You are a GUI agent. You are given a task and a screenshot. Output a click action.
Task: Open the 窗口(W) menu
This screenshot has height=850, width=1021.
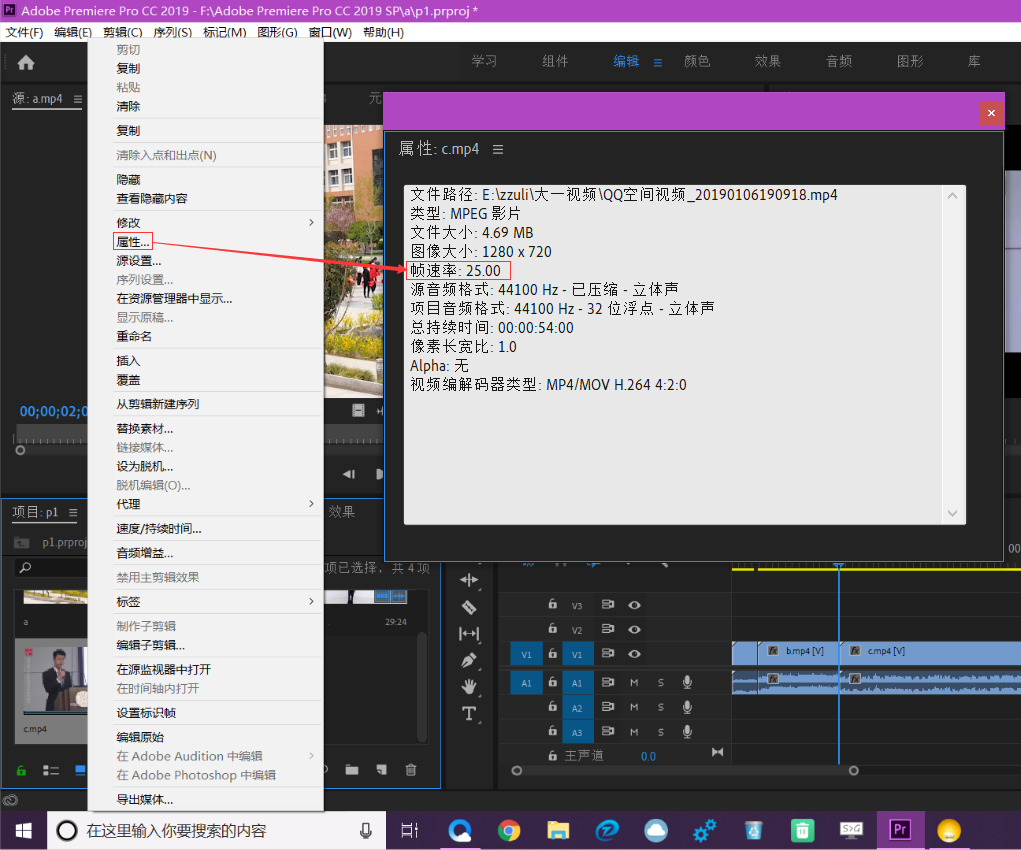[x=330, y=33]
